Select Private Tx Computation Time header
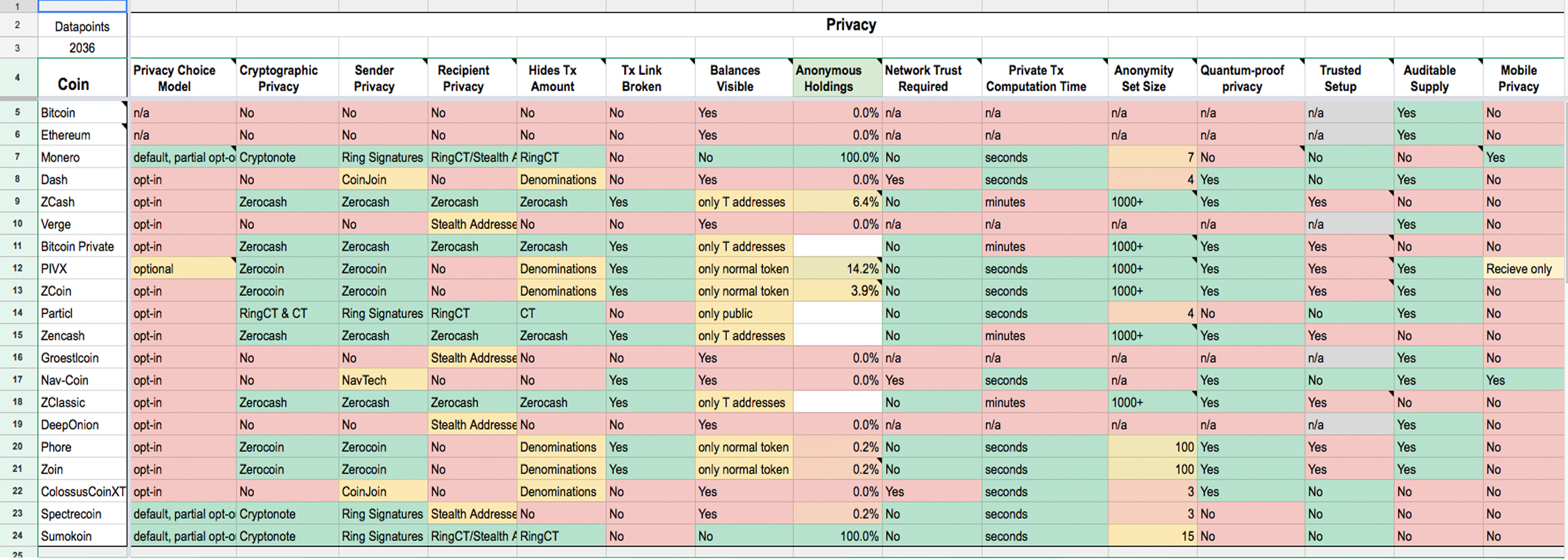 click(1045, 78)
